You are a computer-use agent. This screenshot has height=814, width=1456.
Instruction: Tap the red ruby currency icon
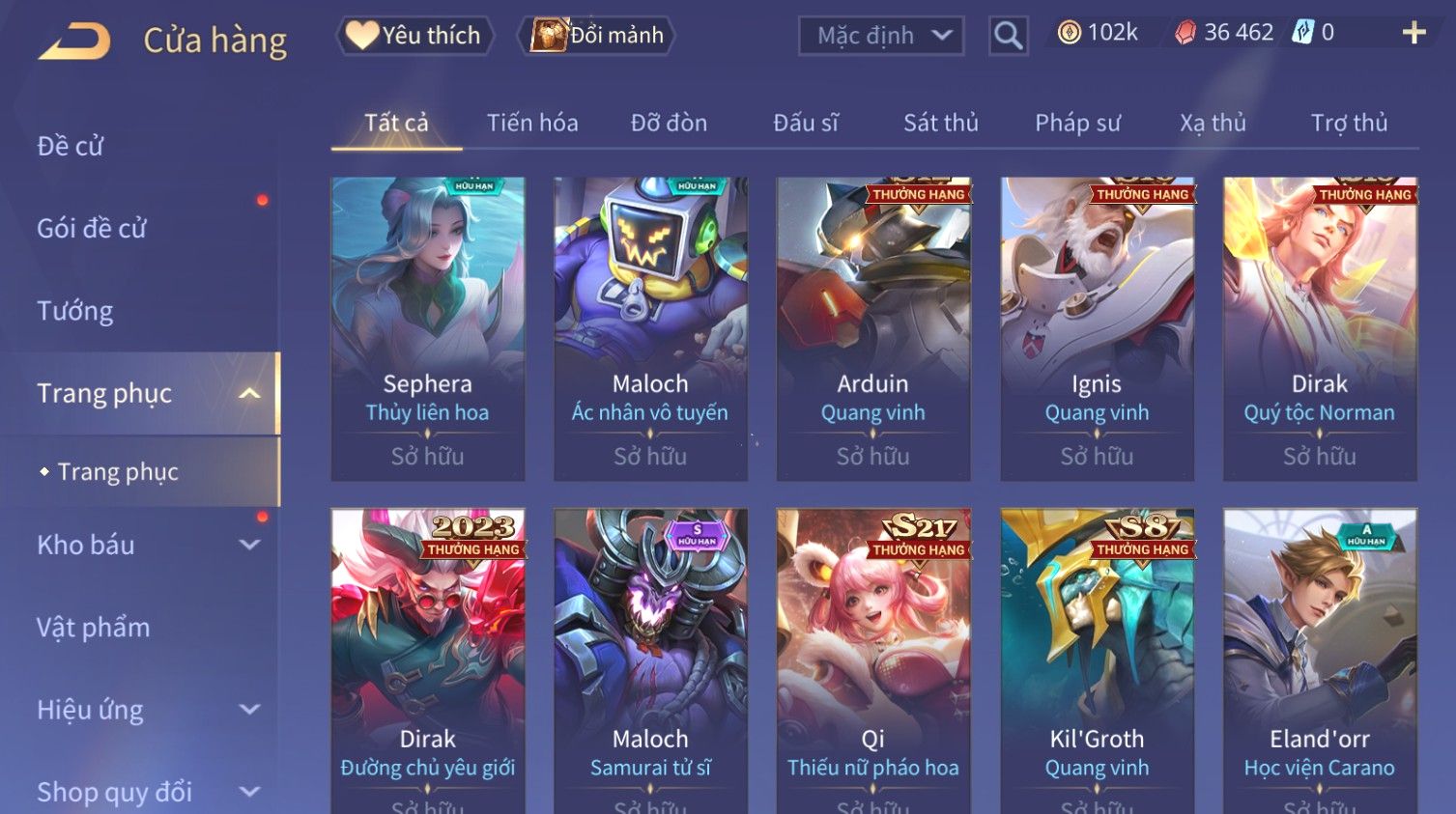[x=1185, y=33]
